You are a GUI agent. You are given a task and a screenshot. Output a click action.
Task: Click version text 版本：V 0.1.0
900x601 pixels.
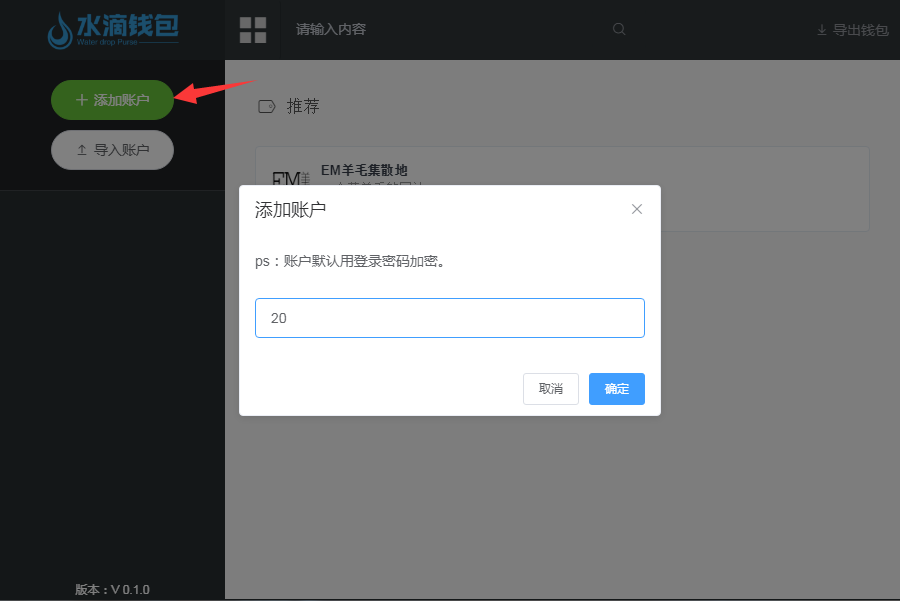(112, 590)
